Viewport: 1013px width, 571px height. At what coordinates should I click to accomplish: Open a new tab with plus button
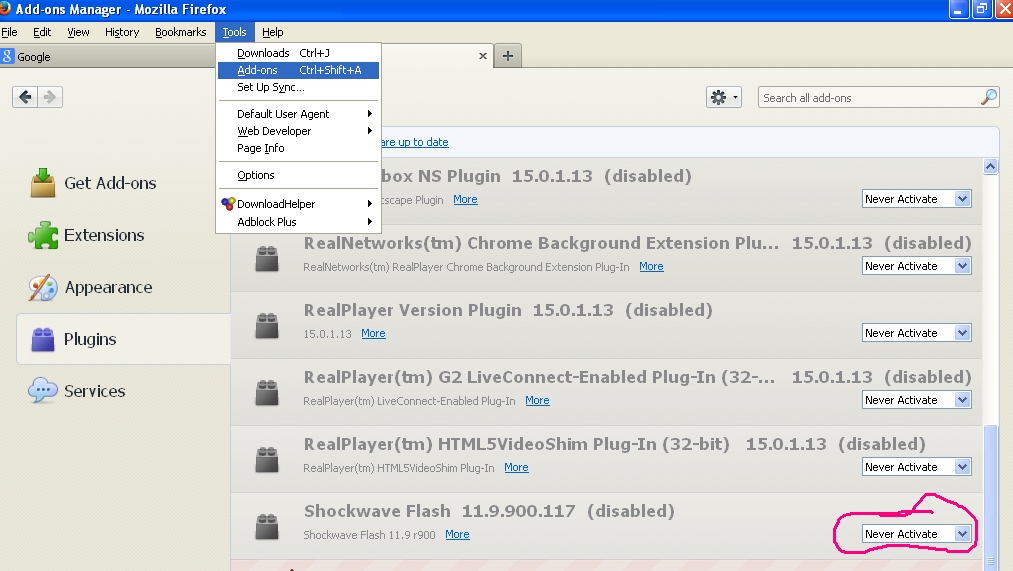pyautogui.click(x=508, y=56)
